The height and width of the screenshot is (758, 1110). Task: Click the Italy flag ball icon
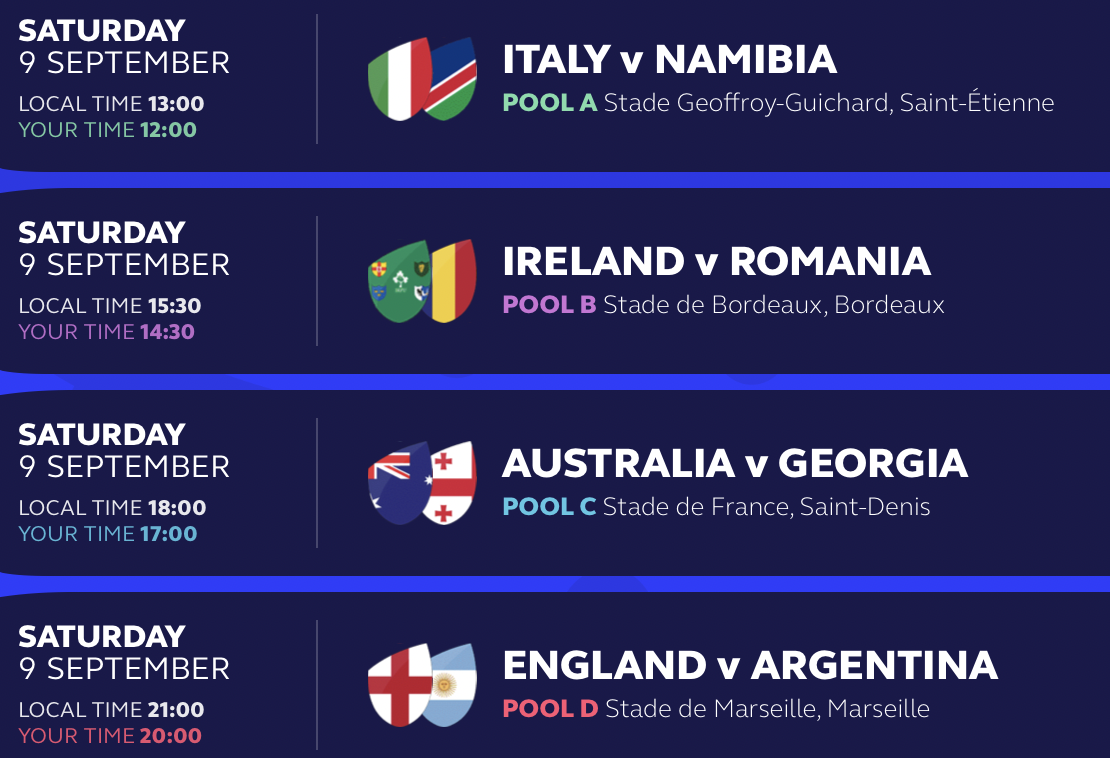tap(399, 79)
